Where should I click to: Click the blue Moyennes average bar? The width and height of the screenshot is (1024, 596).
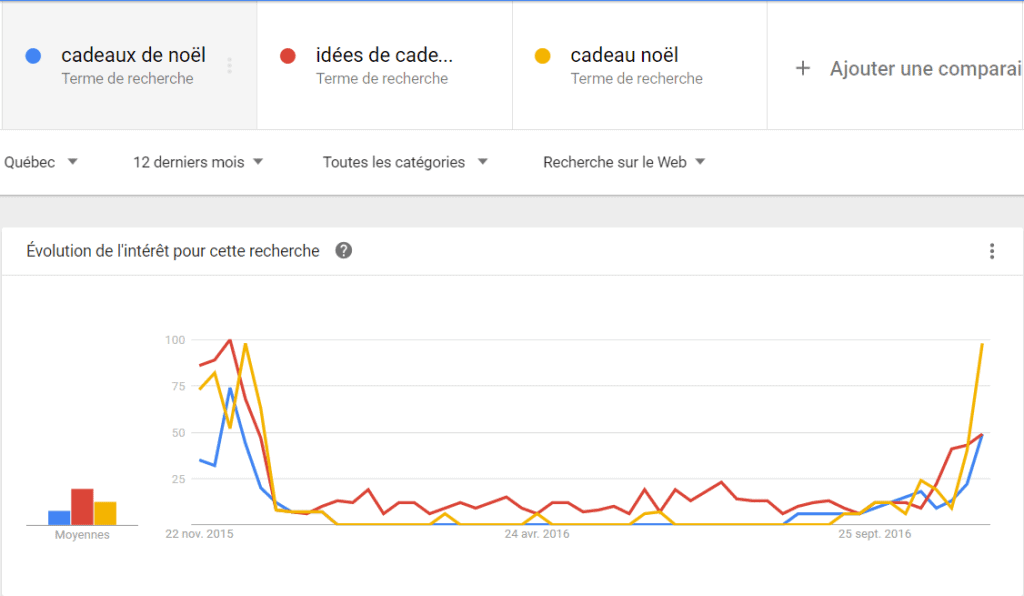tap(59, 518)
